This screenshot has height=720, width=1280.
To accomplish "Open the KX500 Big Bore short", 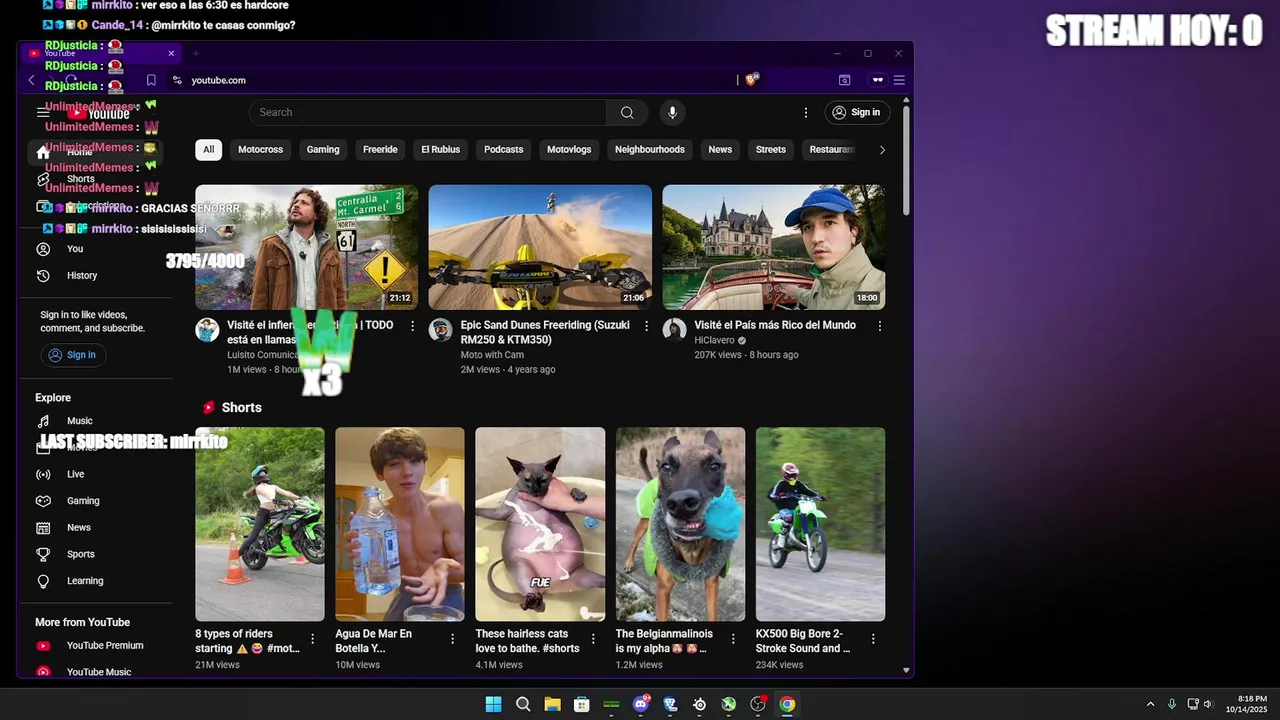I will [x=821, y=524].
